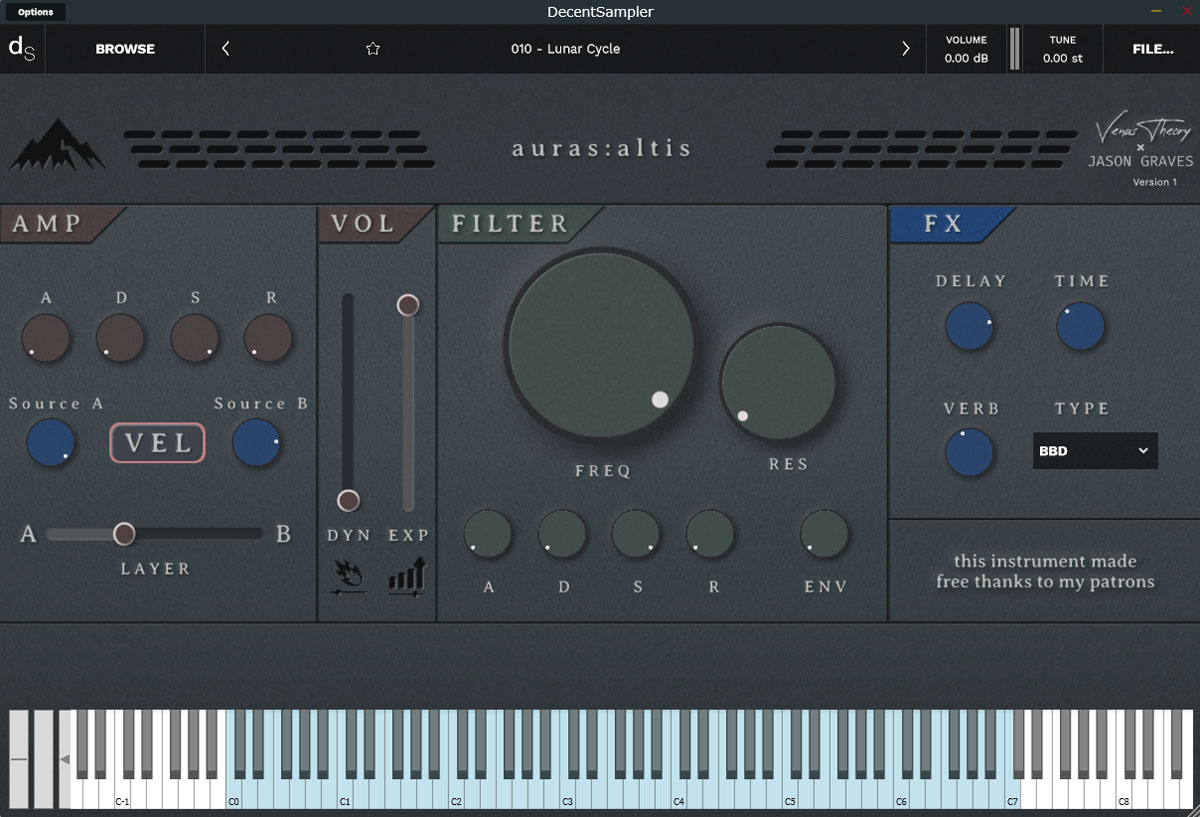
Task: Click the dynamics flame icon under DYN
Action: click(x=349, y=577)
